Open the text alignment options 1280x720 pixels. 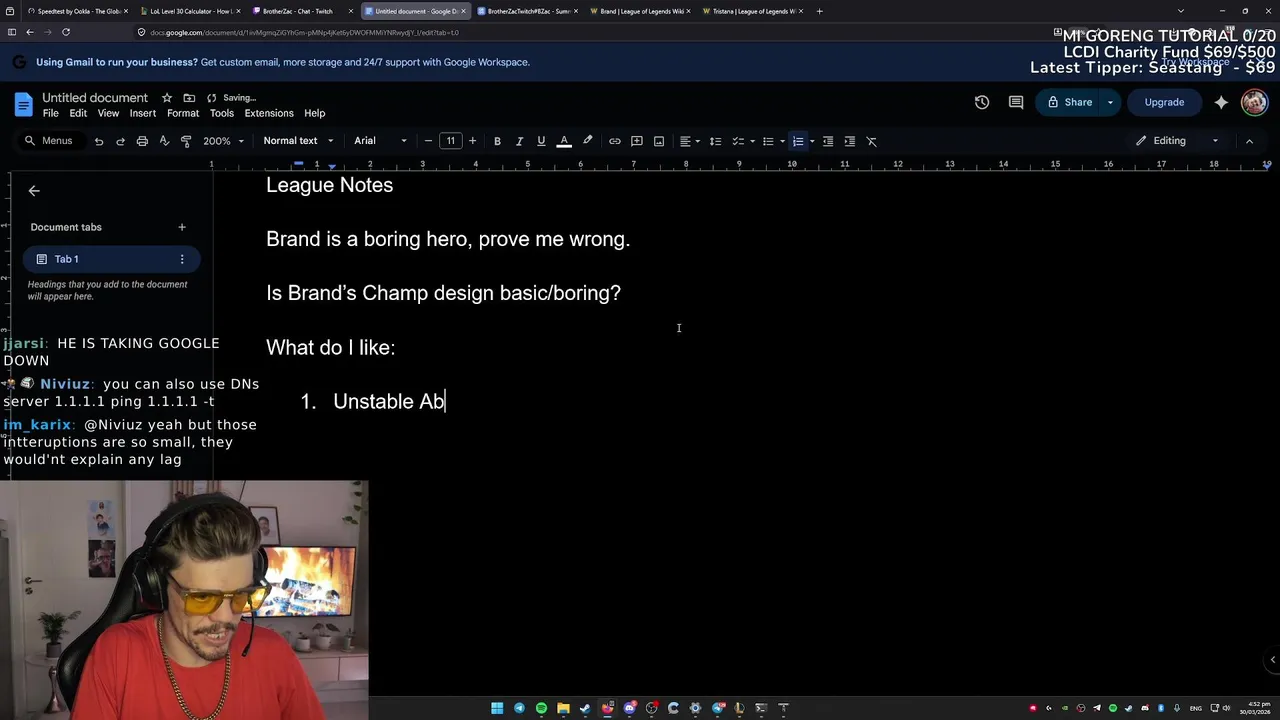click(x=689, y=141)
